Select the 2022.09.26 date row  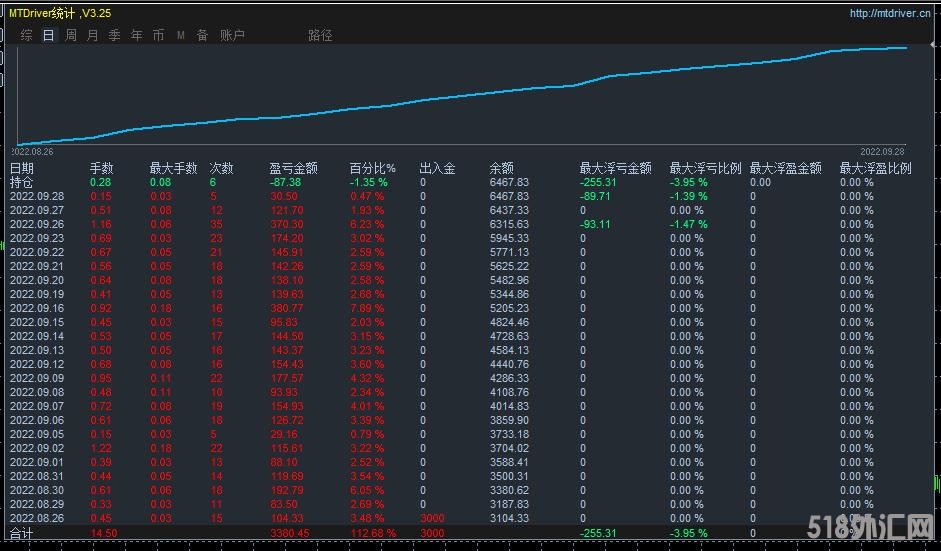tap(37, 224)
